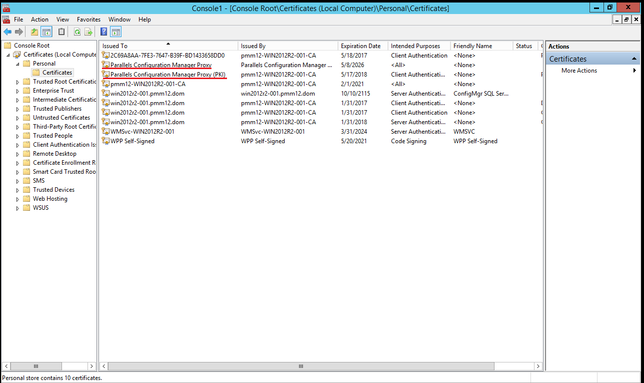This screenshot has height=383, width=644.
Task: Expand the Trusted People node
Action: tap(17, 136)
